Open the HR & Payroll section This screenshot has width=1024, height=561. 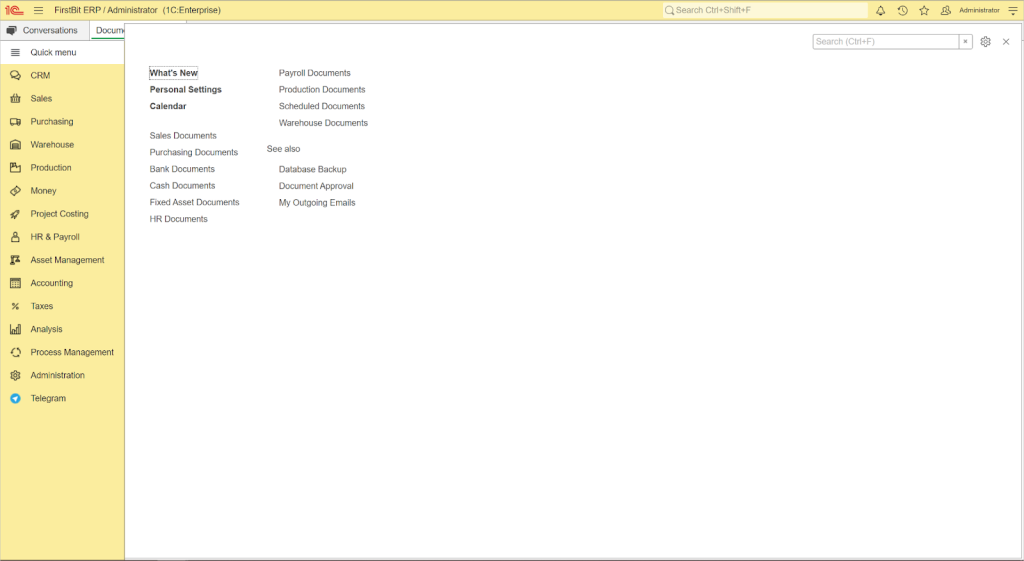point(62,236)
